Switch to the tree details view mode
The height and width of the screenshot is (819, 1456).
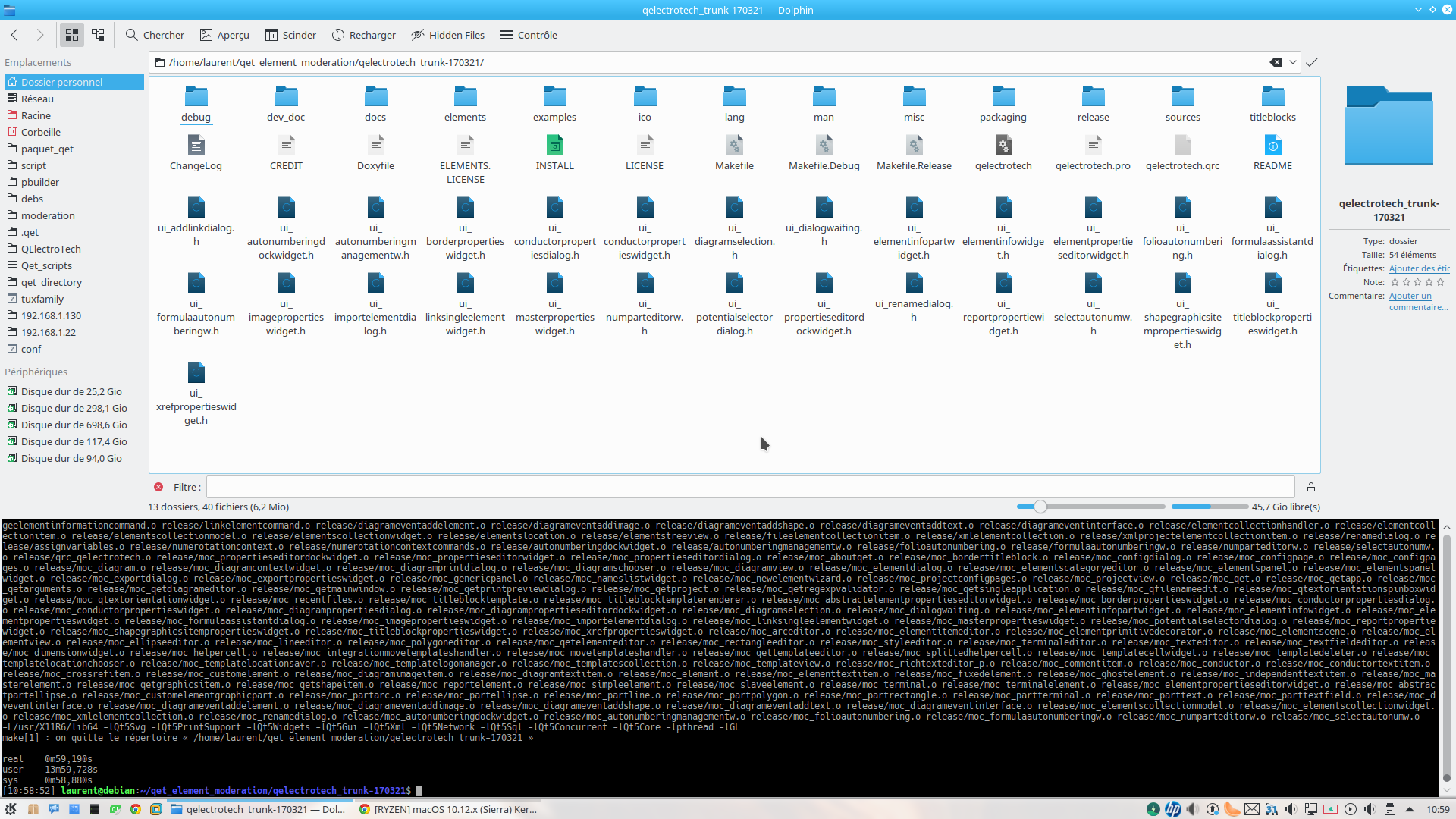(98, 35)
